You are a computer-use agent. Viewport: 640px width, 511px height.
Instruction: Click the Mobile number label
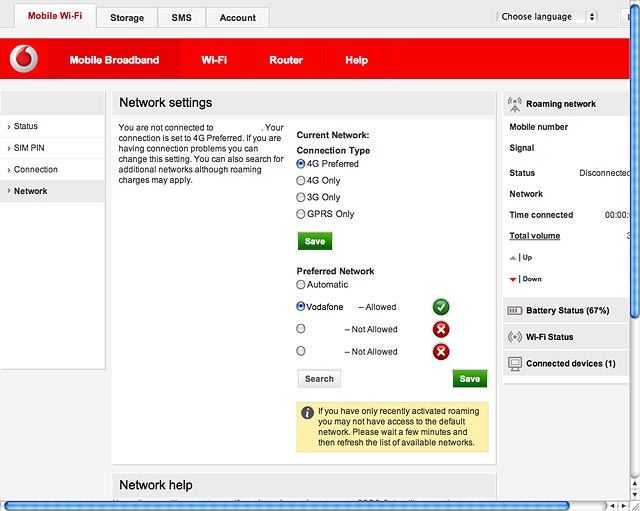coord(539,127)
